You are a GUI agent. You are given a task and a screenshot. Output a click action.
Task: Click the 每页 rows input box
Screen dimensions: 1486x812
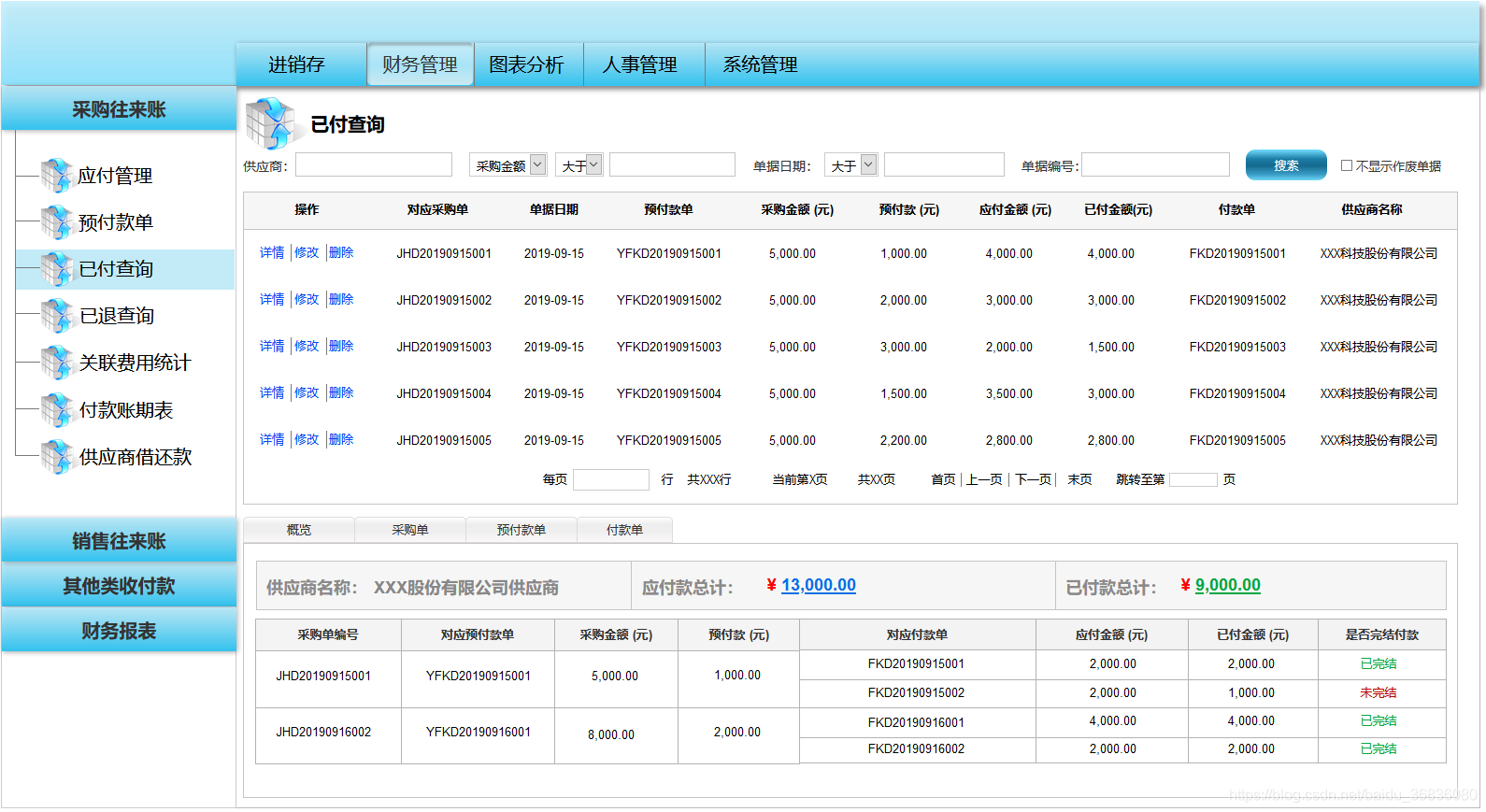(x=611, y=479)
